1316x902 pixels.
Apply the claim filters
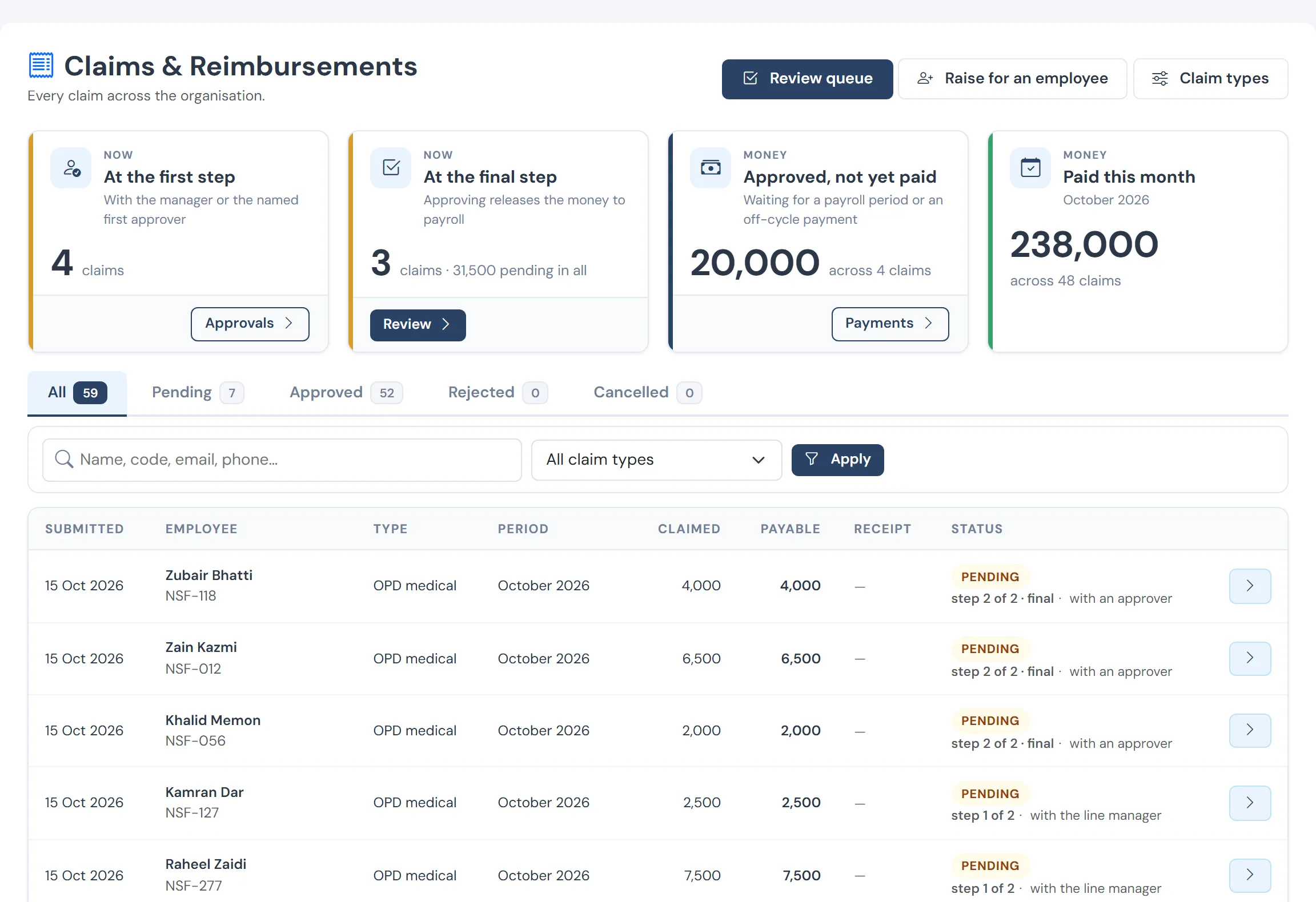tap(837, 460)
